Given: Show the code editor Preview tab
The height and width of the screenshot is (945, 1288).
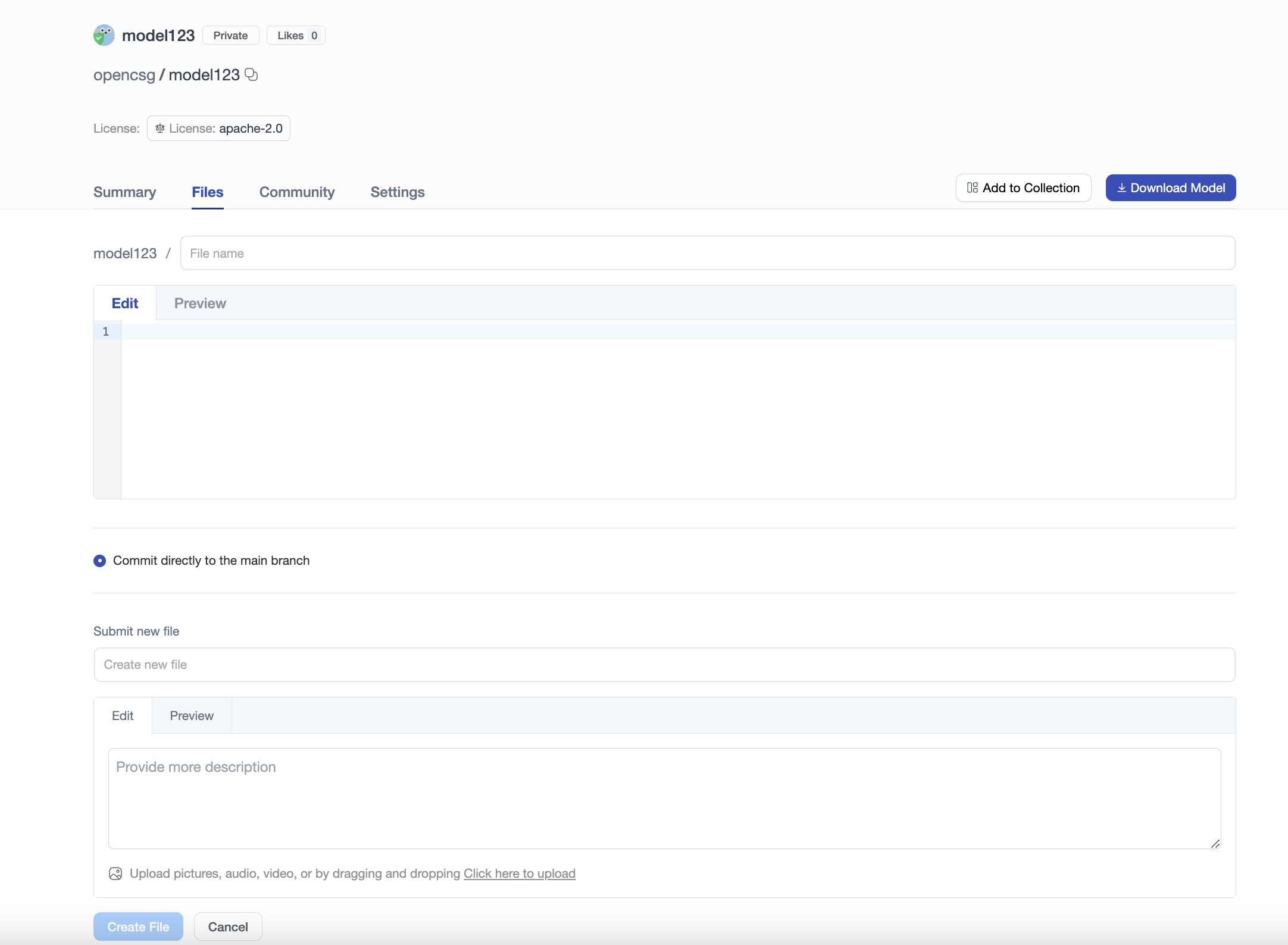Looking at the screenshot, I should [200, 303].
